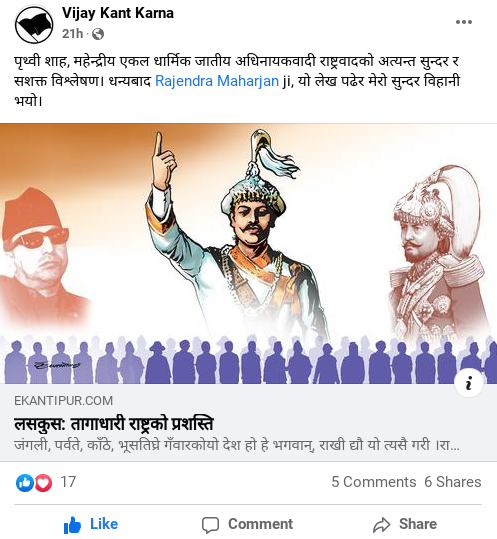Open the three-dot post options menu
Image resolution: width=497 pixels, height=539 pixels.
[x=464, y=22]
